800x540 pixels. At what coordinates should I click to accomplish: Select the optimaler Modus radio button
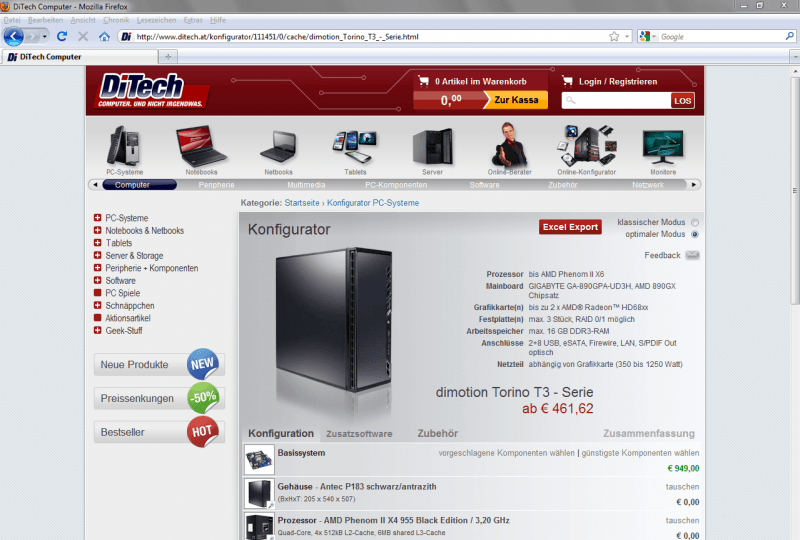(x=694, y=234)
